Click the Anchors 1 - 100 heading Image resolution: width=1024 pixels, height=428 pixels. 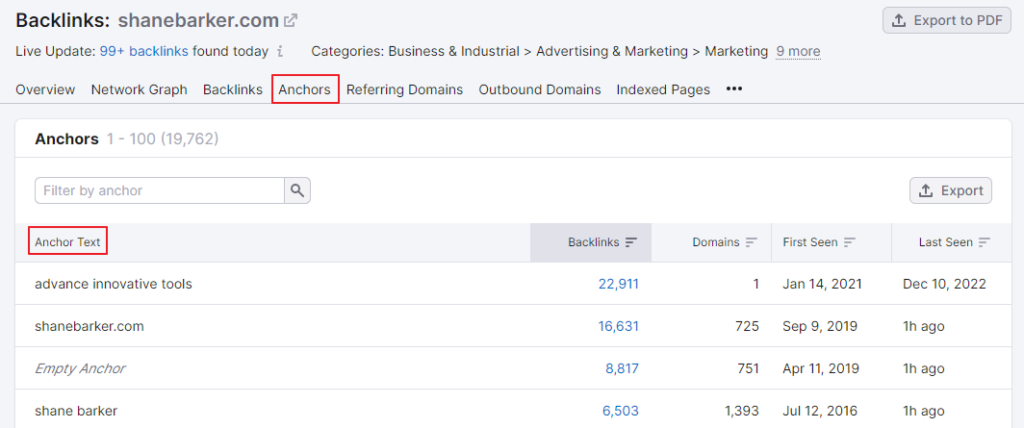click(127, 139)
